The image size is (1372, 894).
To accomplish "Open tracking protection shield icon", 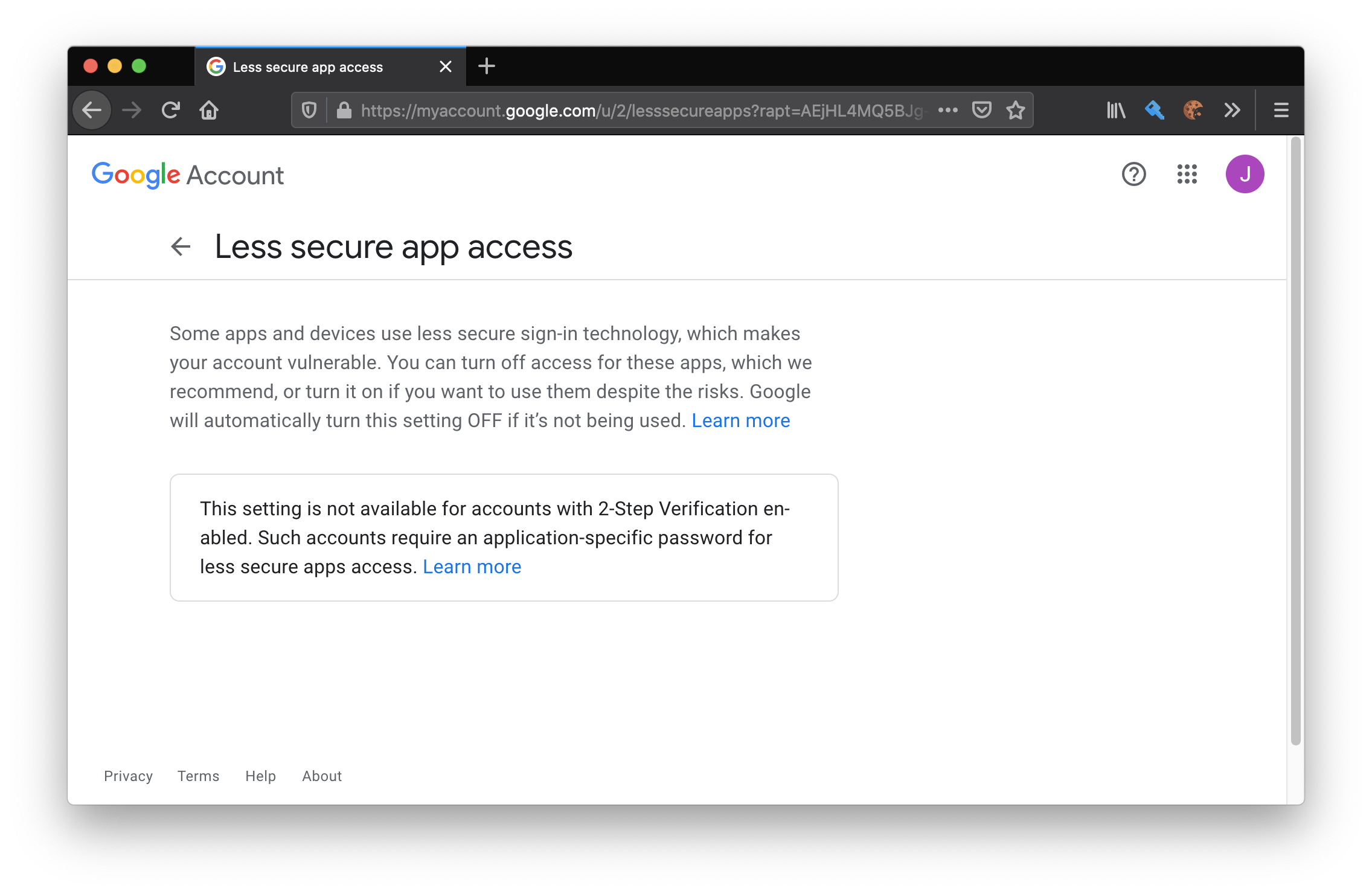I will point(309,111).
